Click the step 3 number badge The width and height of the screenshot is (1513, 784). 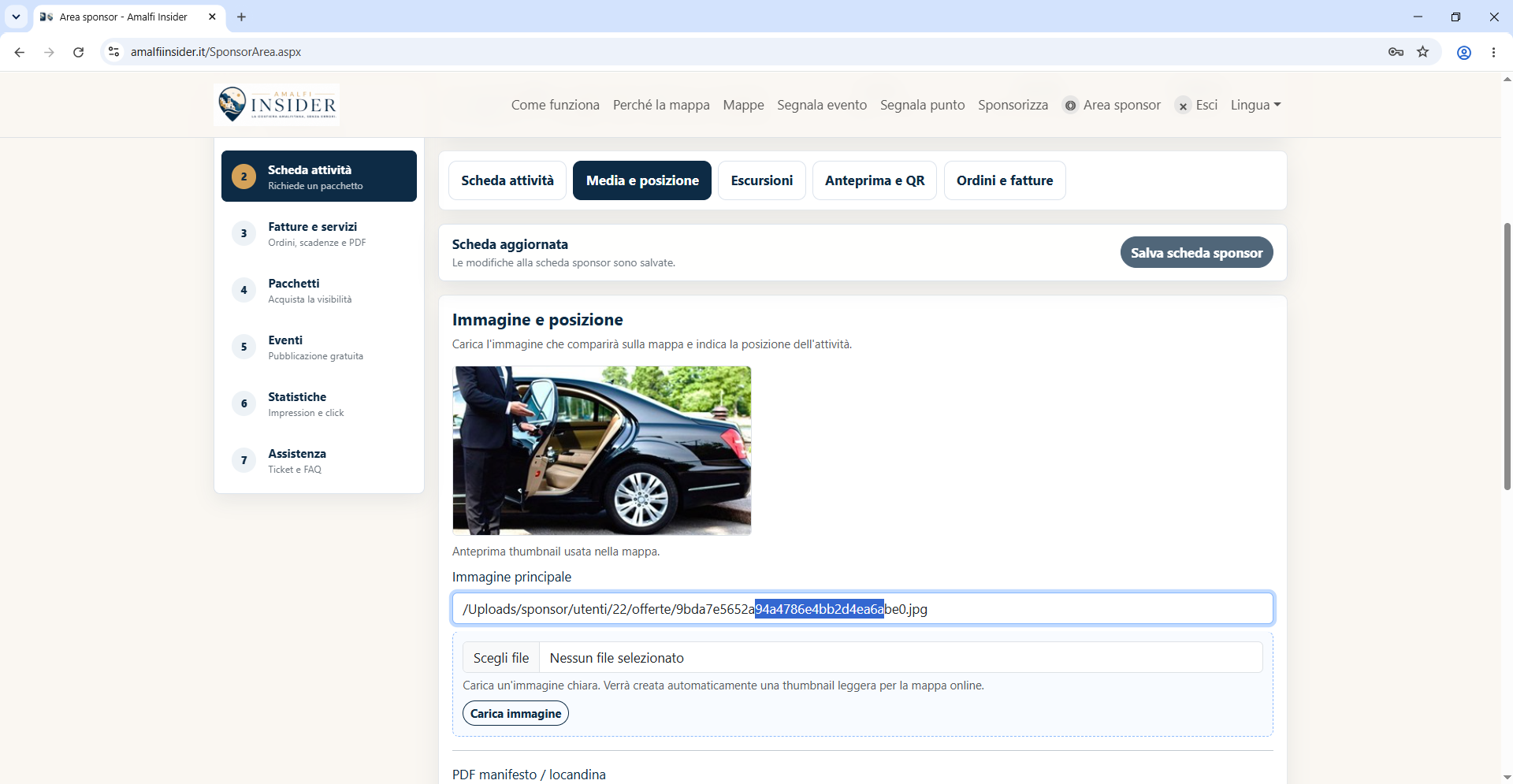pos(243,233)
